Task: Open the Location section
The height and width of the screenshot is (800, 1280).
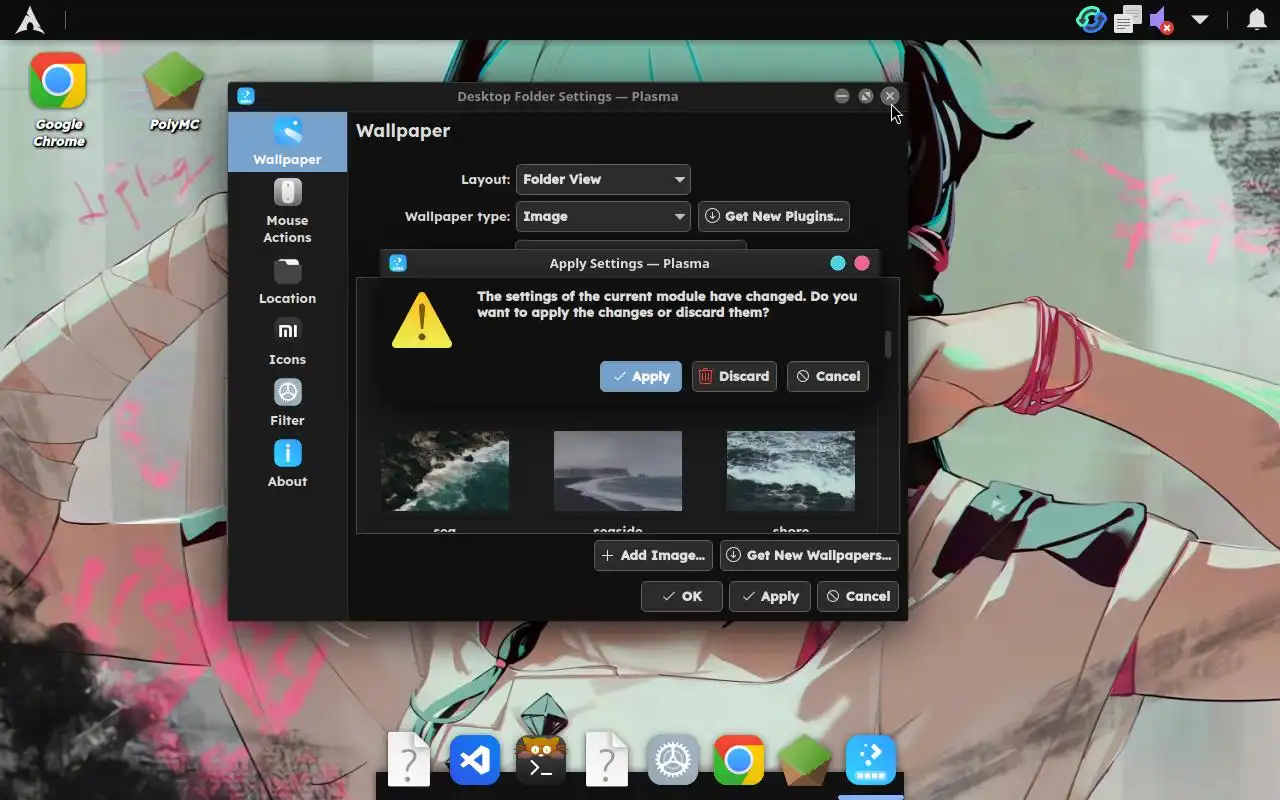Action: coord(287,280)
